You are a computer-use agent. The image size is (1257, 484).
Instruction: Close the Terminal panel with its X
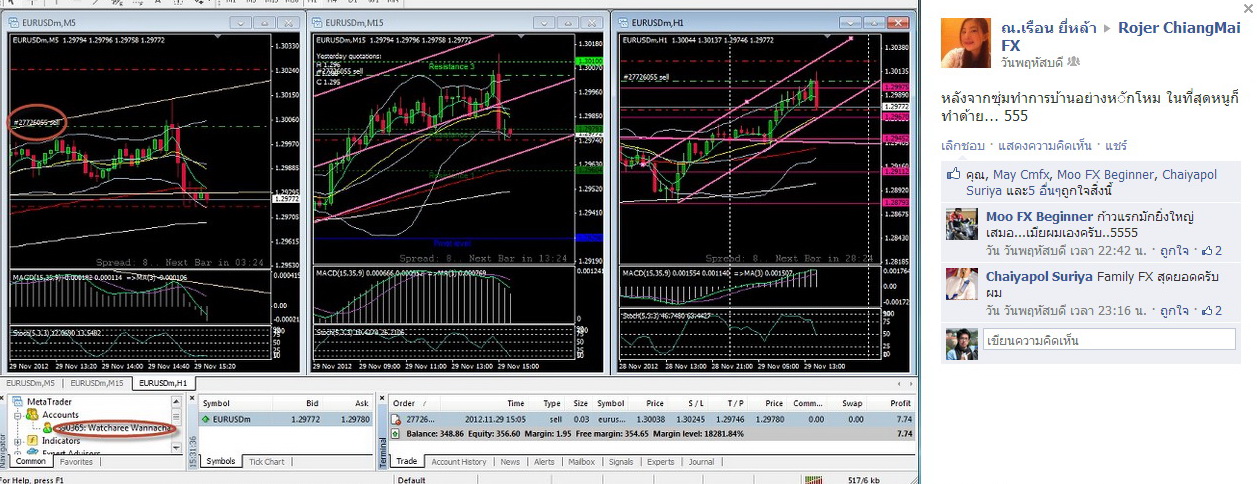[x=382, y=398]
